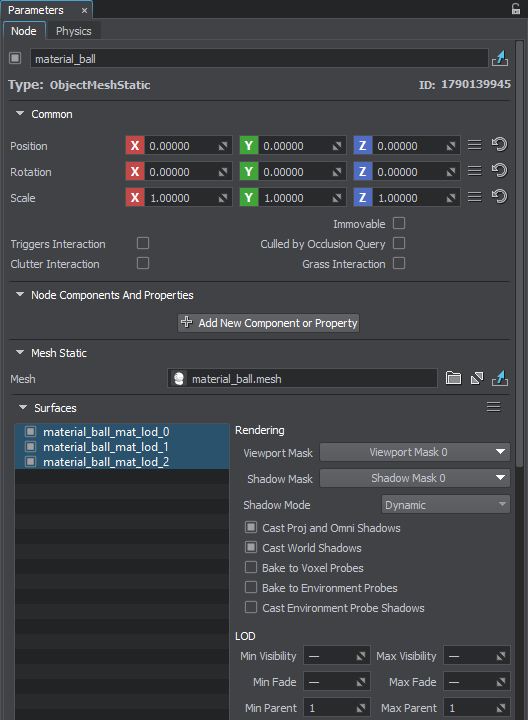The image size is (528, 720).
Task: Reset the Rotation values with the undo icon
Action: pos(499,171)
